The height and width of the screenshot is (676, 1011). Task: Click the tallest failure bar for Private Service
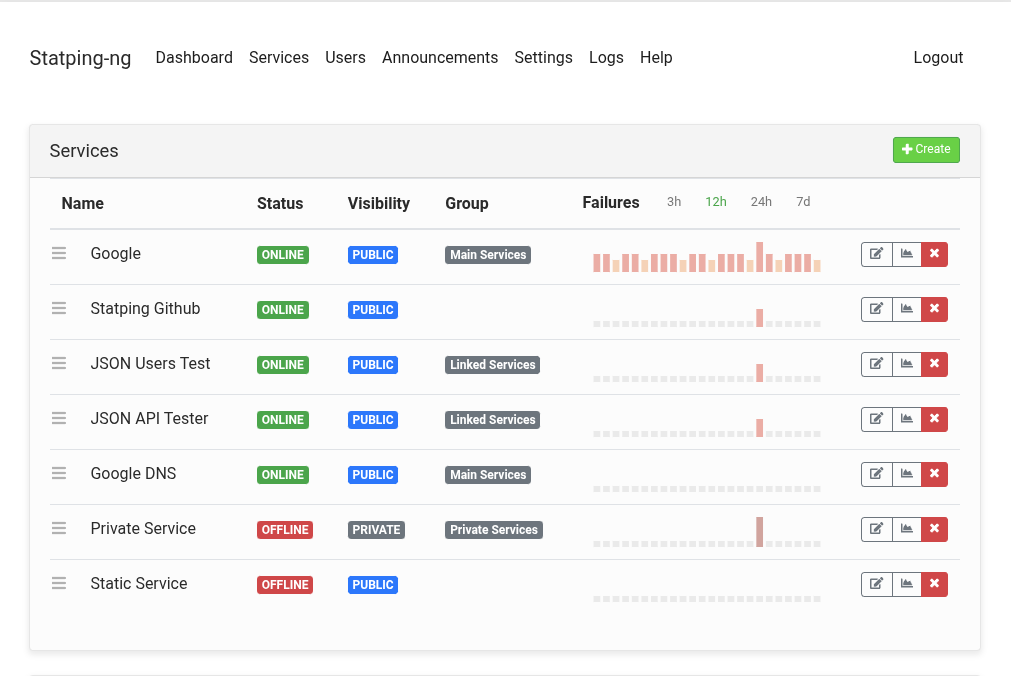pyautogui.click(x=760, y=531)
